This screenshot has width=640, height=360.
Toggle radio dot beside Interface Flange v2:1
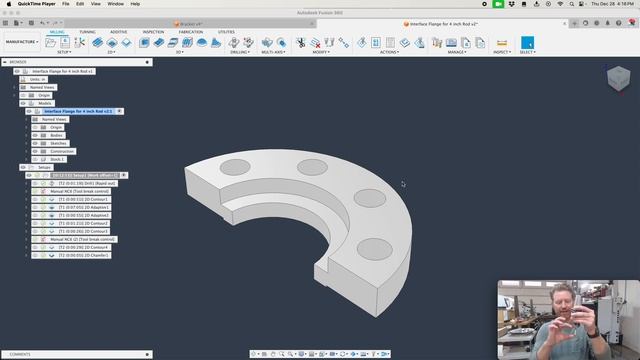coord(120,111)
